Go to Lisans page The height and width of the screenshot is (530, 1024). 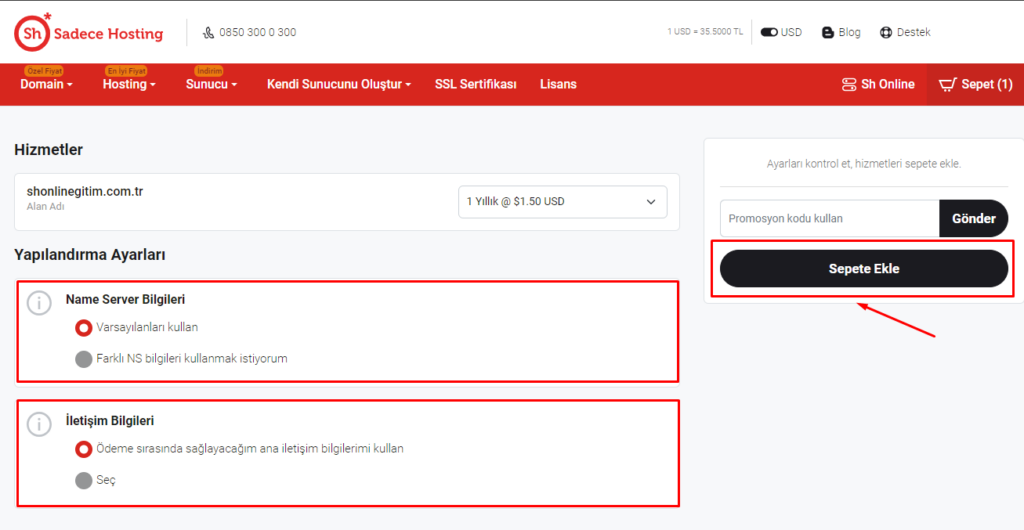pyautogui.click(x=558, y=84)
